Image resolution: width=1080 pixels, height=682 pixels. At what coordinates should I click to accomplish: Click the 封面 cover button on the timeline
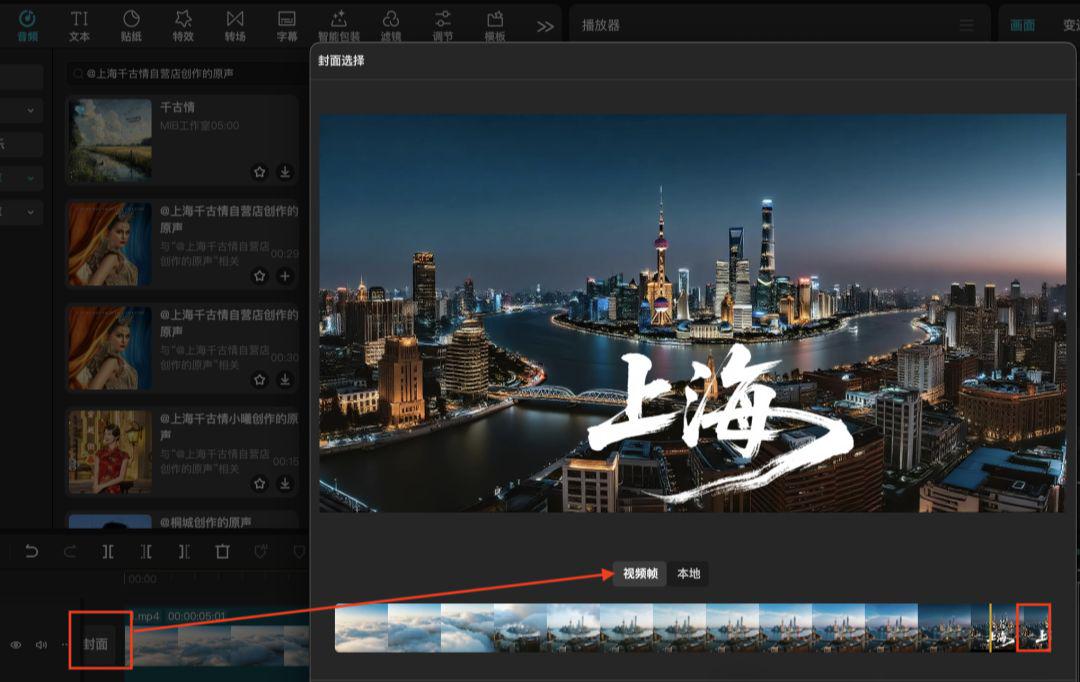(x=97, y=645)
